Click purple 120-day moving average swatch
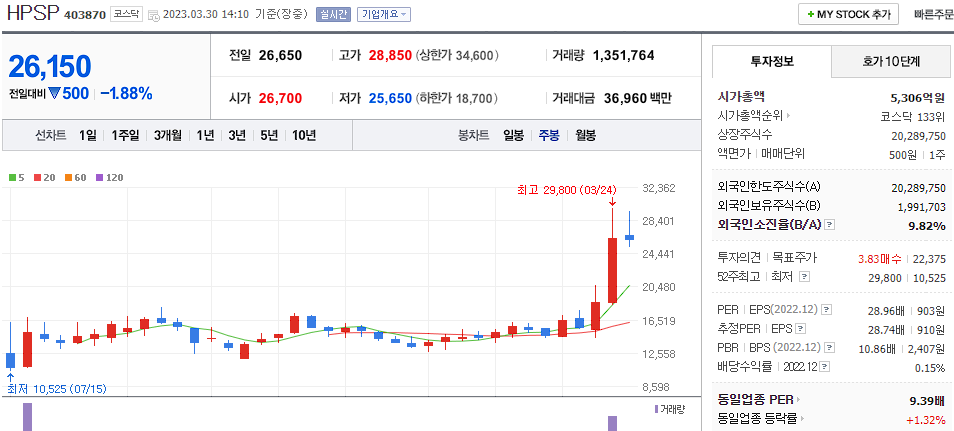This screenshot has height=431, width=954. tap(99, 178)
